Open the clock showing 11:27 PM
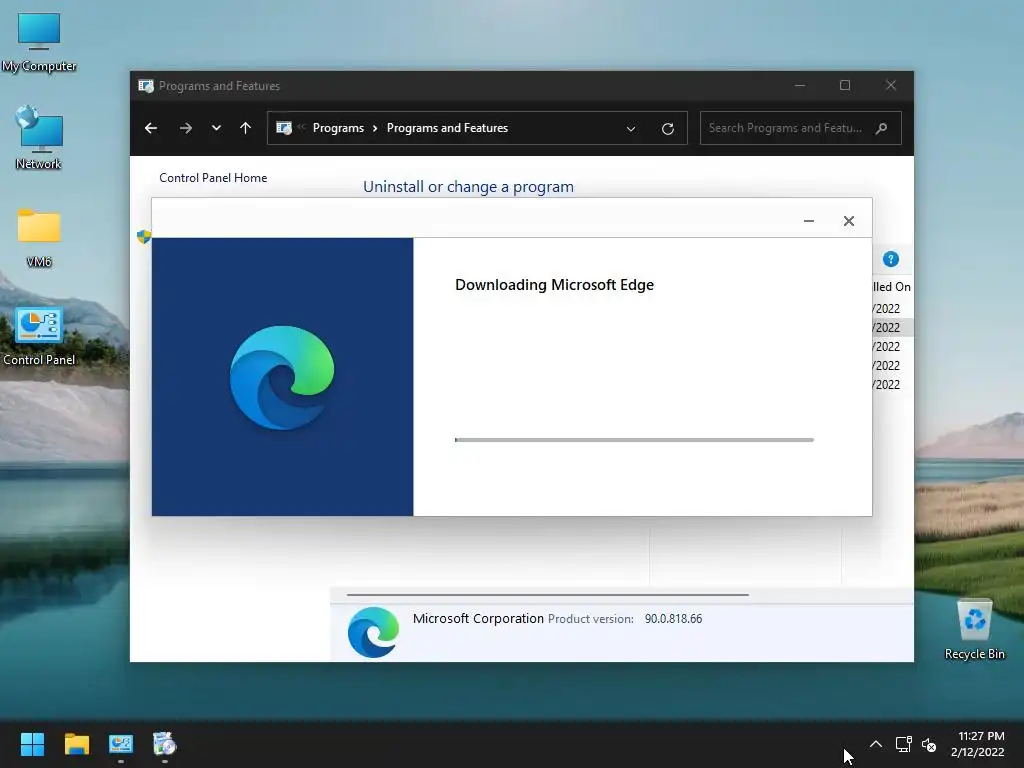This screenshot has width=1024, height=768. pos(978,744)
